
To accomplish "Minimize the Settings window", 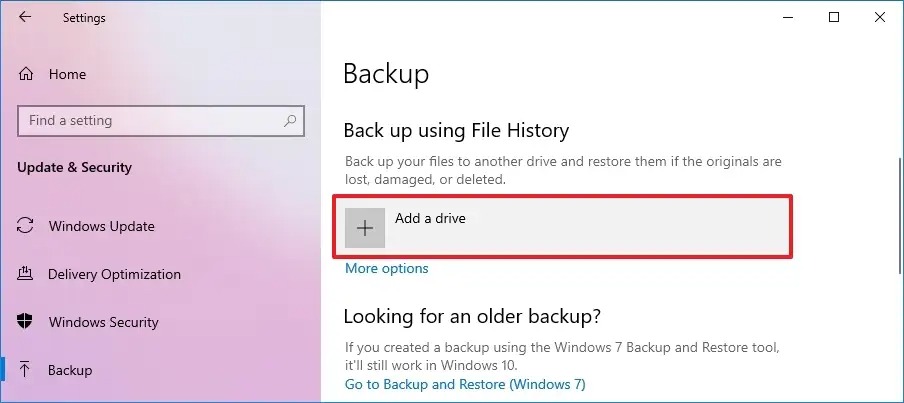I will pos(788,17).
